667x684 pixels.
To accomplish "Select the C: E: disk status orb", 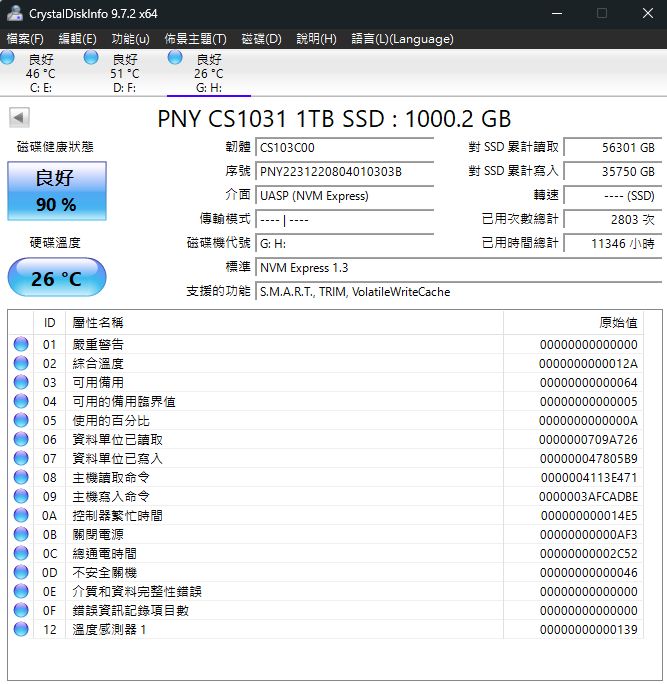I will (x=8, y=59).
